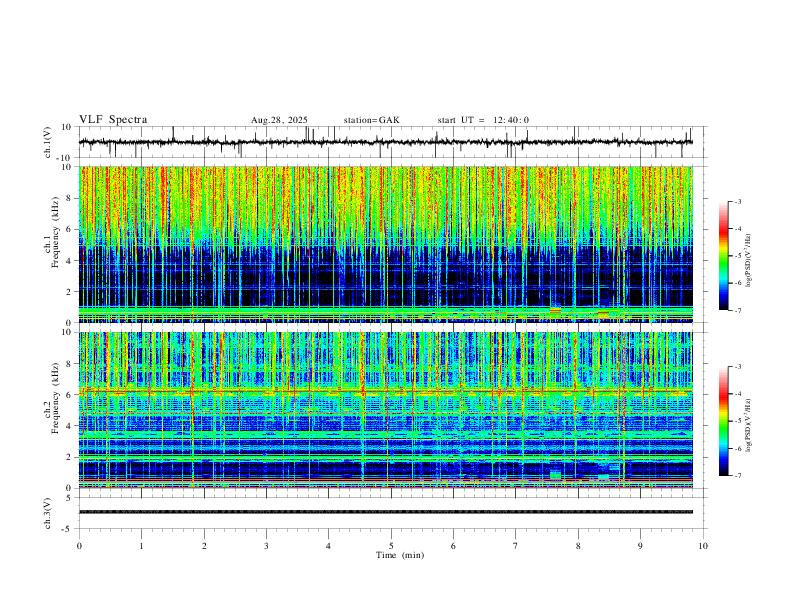Click the ch.2 spectrogram color scale bar

tap(724, 421)
